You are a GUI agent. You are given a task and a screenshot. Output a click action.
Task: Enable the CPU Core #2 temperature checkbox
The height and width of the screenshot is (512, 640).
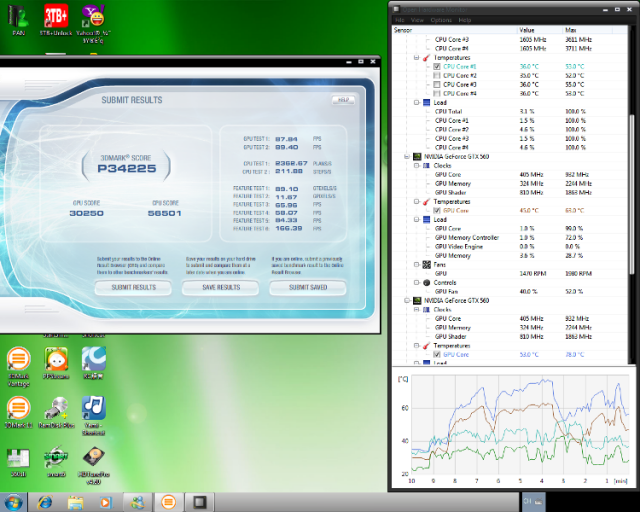click(x=437, y=76)
